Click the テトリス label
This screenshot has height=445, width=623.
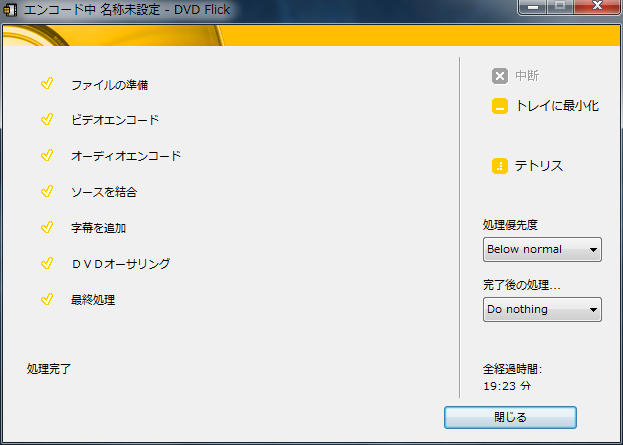click(539, 166)
